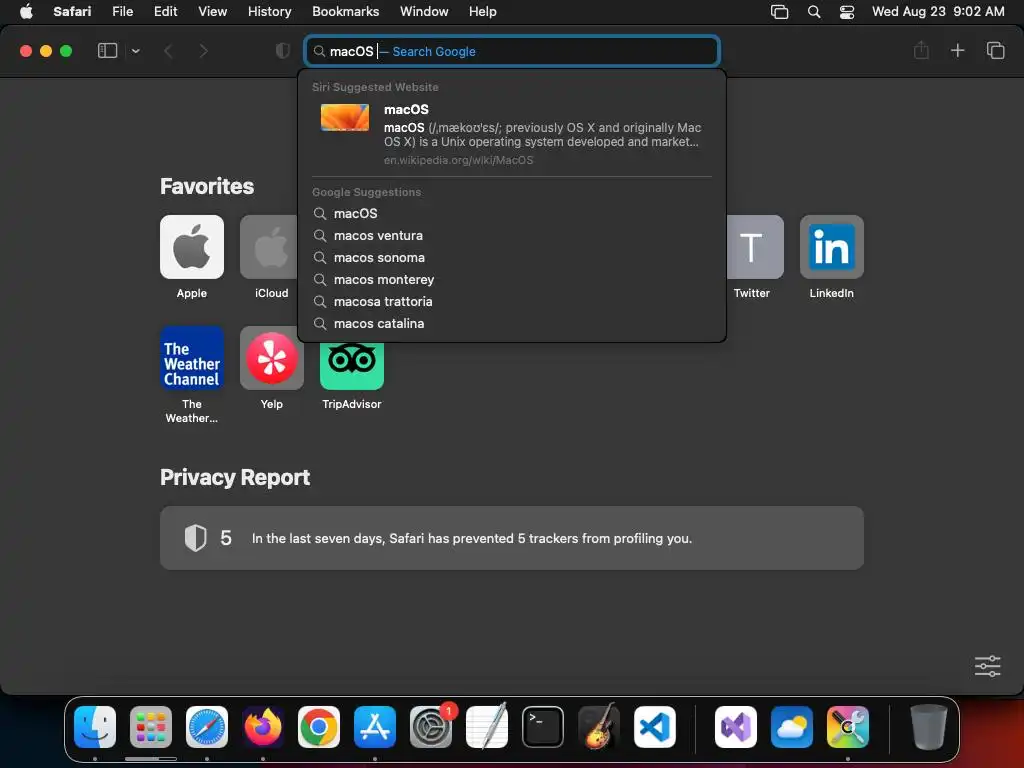
Task: Click the date and time in menu bar
Action: [938, 11]
